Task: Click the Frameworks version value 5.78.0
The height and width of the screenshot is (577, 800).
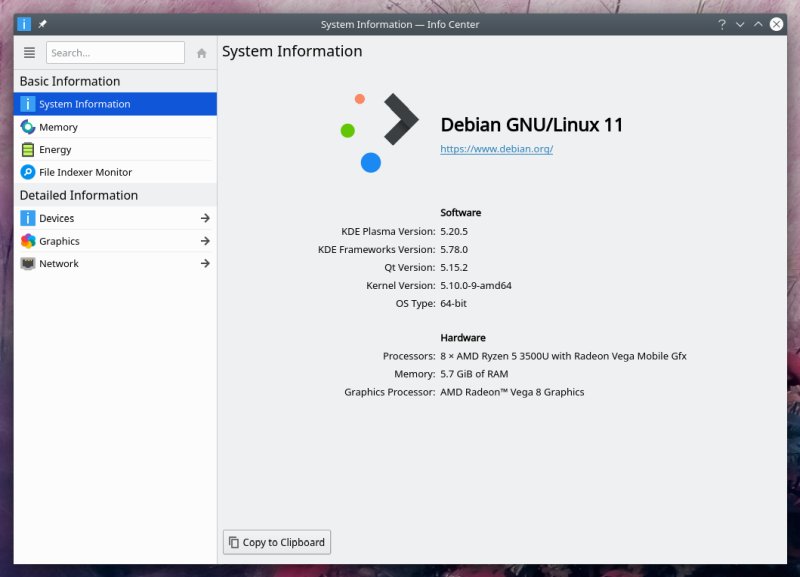Action: tap(454, 249)
